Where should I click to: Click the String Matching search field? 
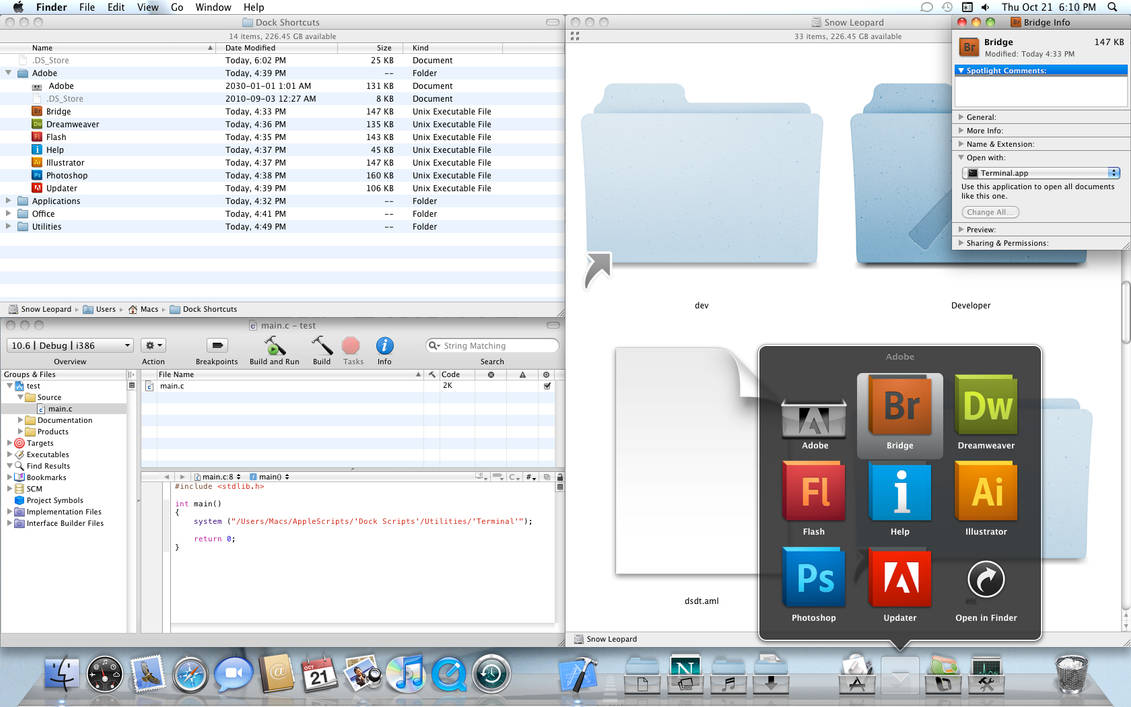coord(492,346)
